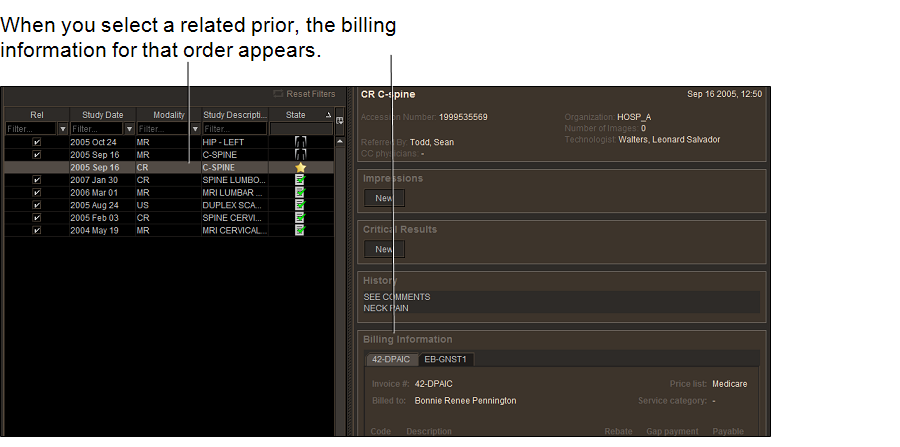Click the star state icon for CR C-SPINE
Viewport: 900px width, 447px height.
click(x=300, y=167)
